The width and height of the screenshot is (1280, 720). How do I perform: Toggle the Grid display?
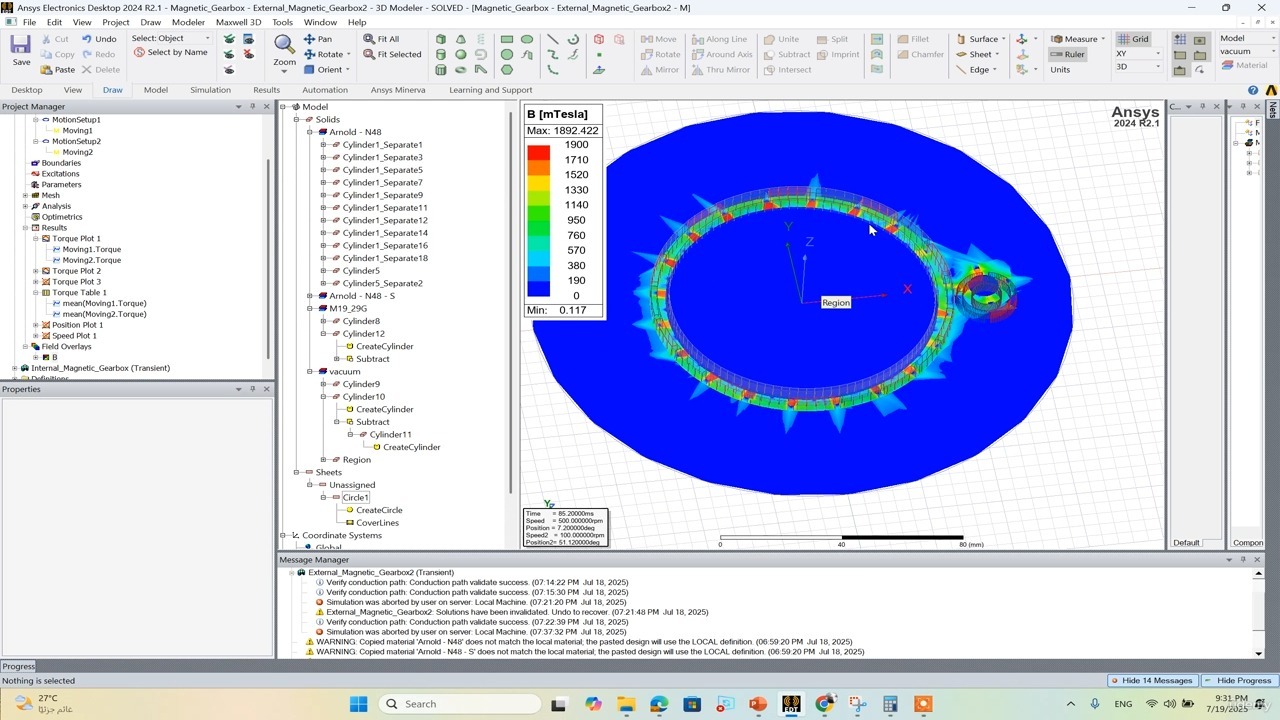1133,39
